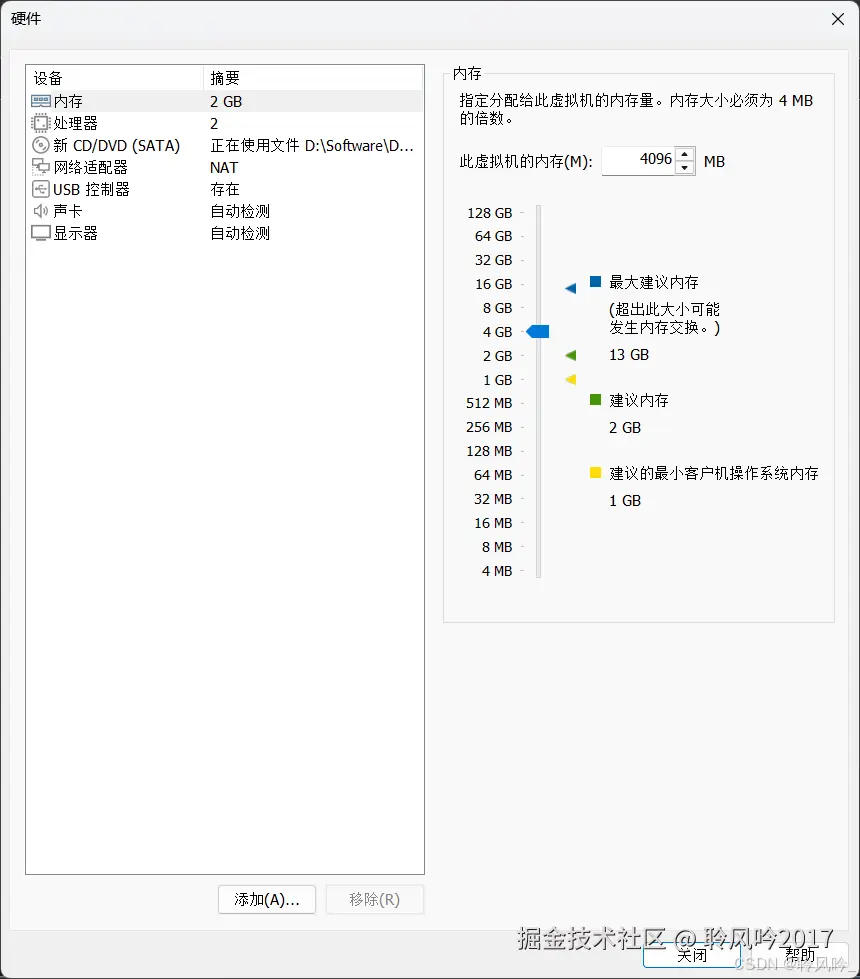Open help via the 帮助 button

pyautogui.click(x=801, y=955)
